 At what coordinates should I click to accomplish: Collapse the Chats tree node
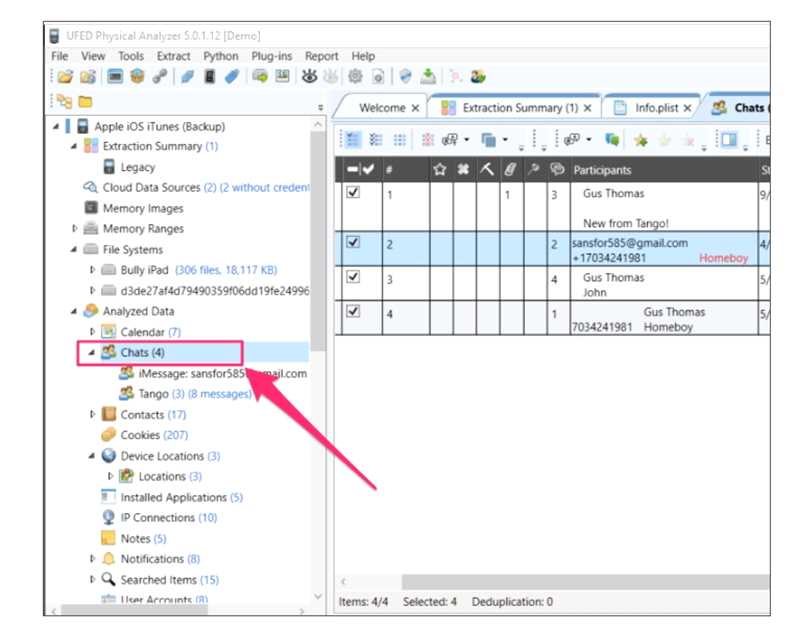tap(91, 352)
